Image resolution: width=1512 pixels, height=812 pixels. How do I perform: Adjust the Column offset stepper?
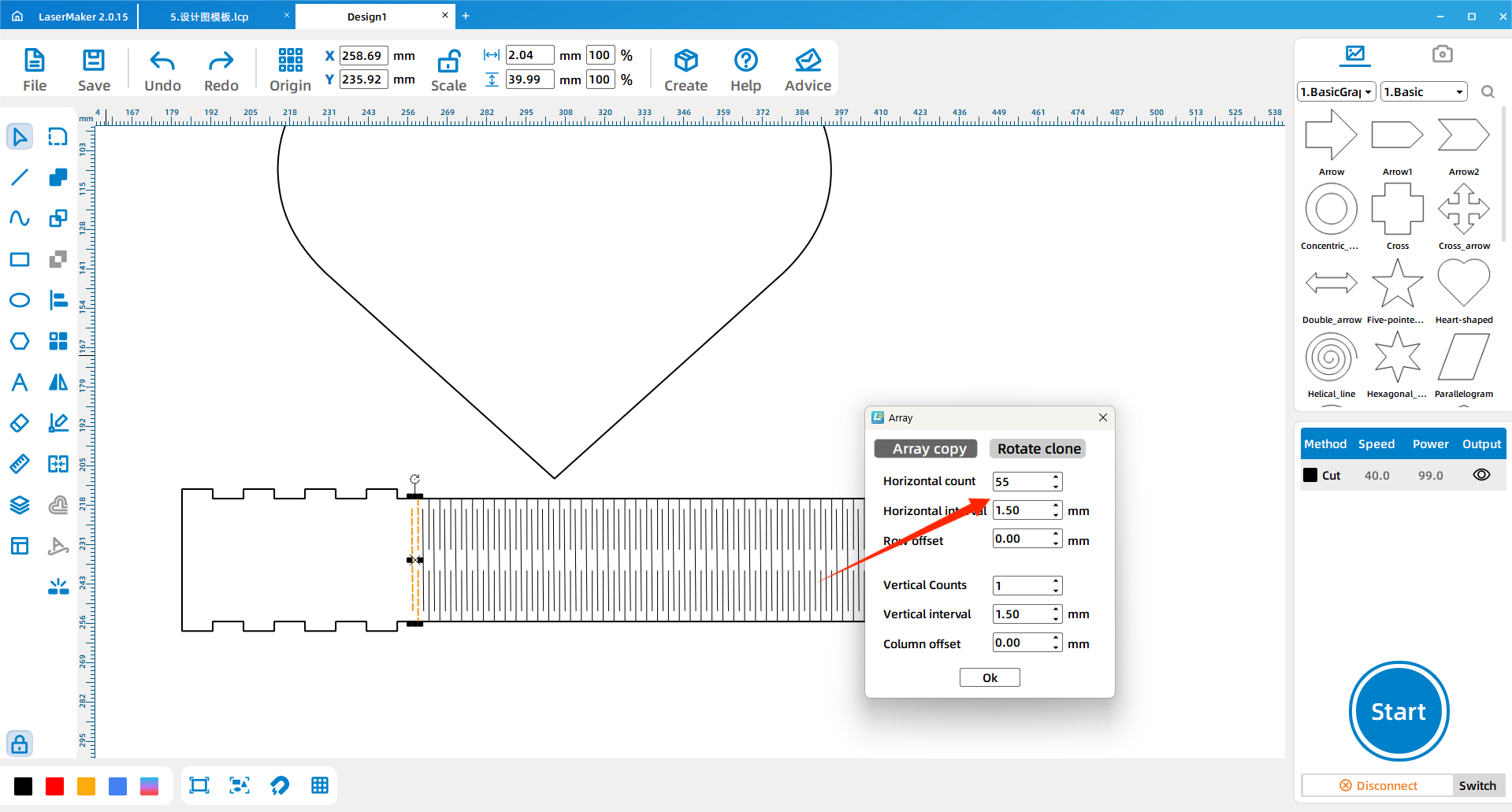(1056, 643)
